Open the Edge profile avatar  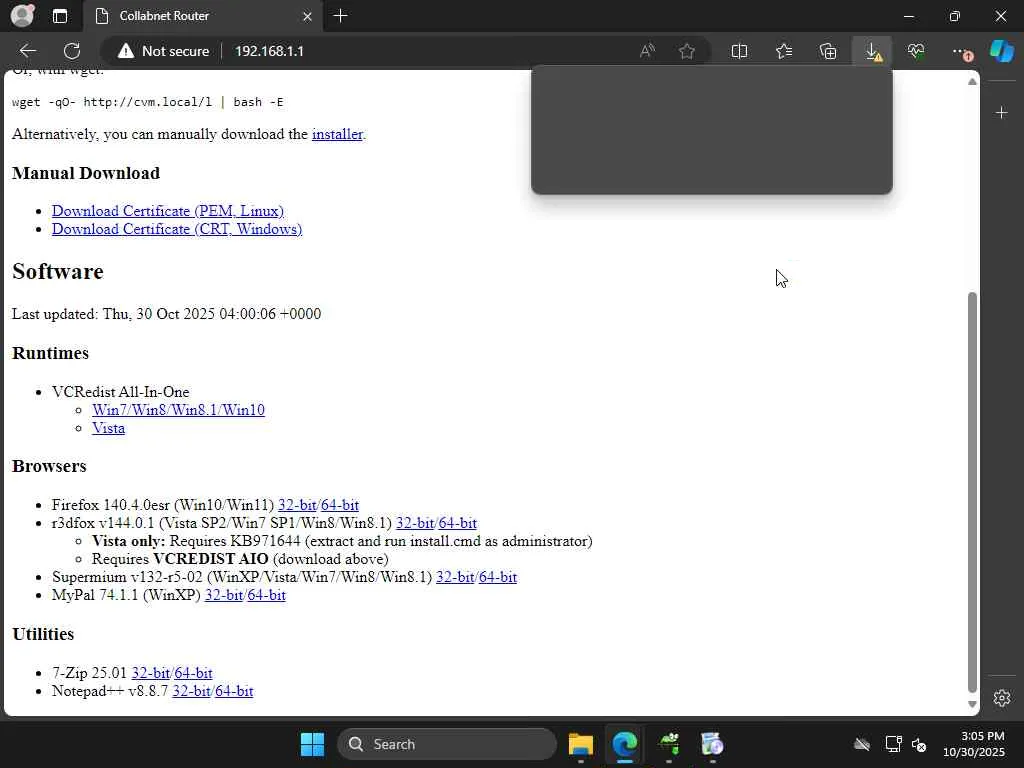[22, 16]
